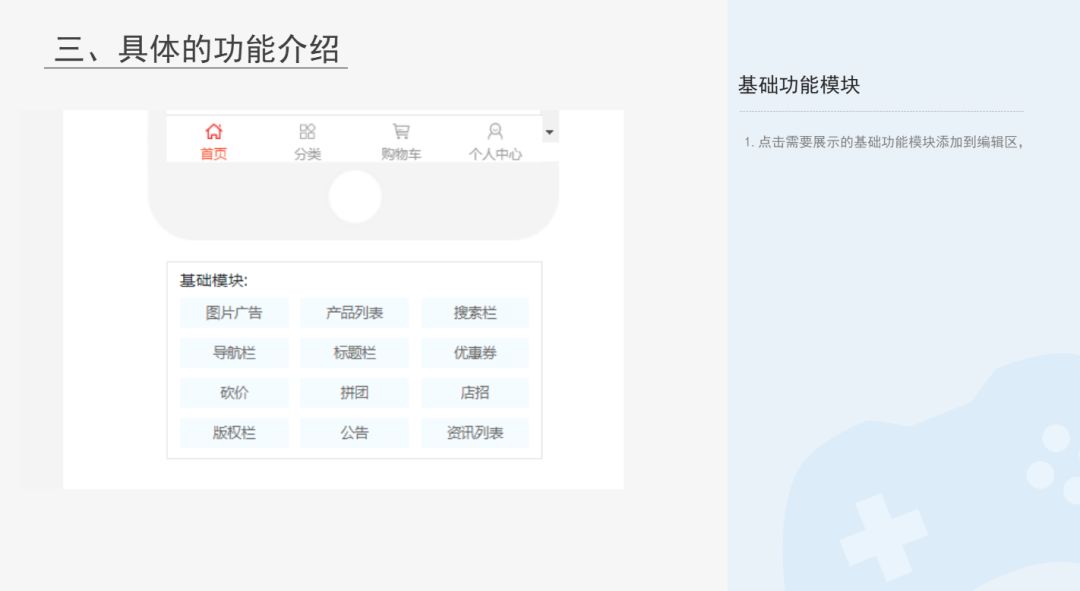Add the 产品列表 module
Viewport: 1080px width, 591px height.
[x=354, y=313]
